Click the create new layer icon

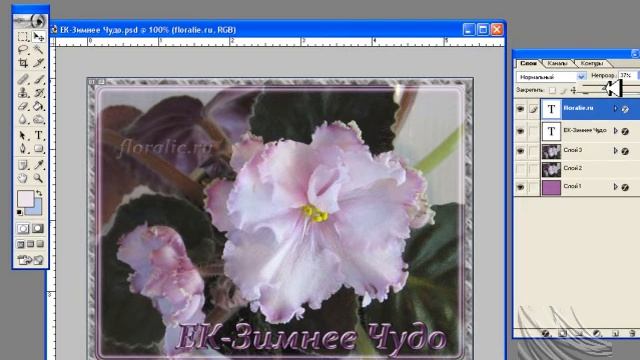tap(615, 333)
